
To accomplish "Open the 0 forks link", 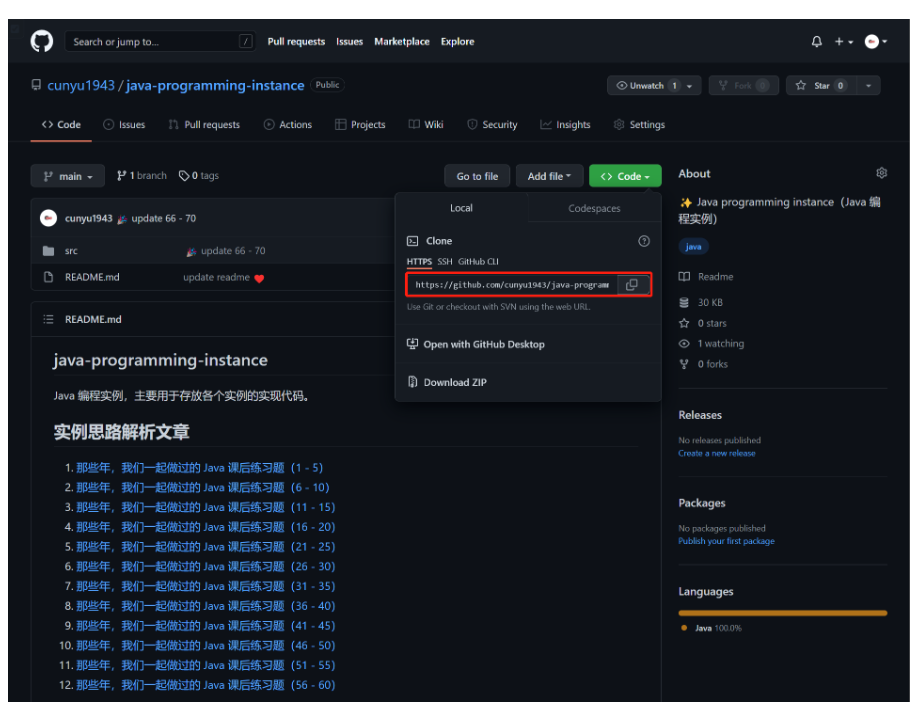I will coord(703,364).
